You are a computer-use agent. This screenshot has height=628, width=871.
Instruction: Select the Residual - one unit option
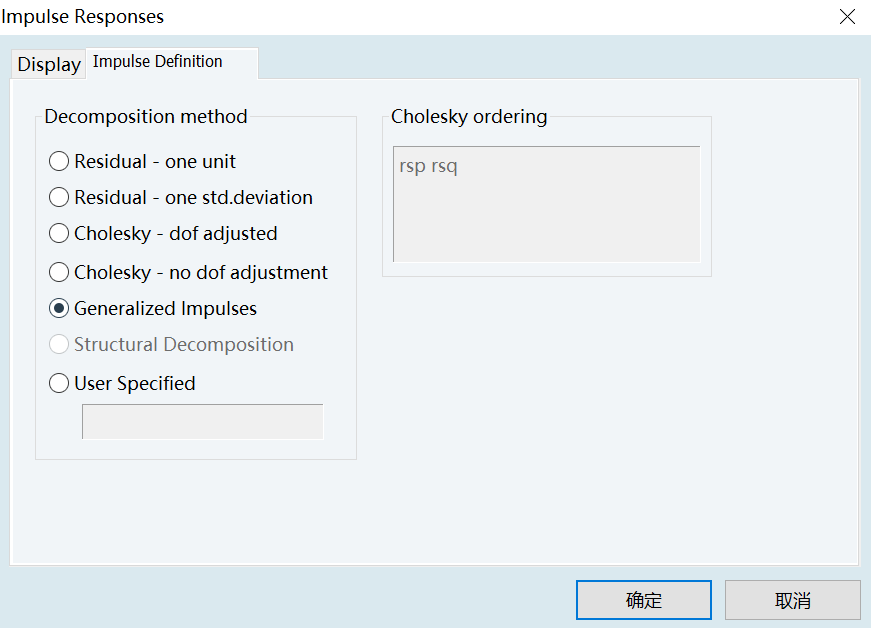(x=59, y=161)
